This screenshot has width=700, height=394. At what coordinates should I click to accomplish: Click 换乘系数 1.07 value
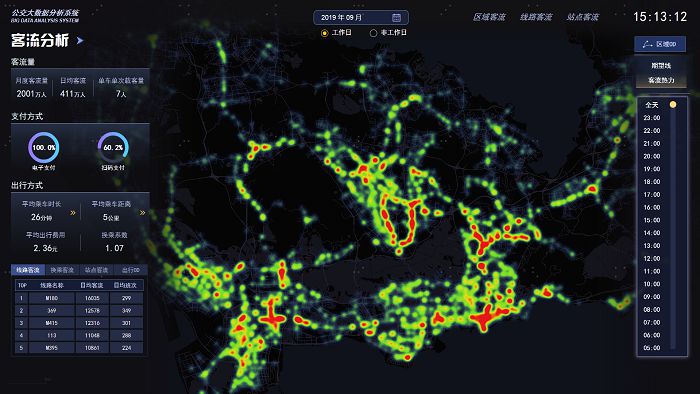click(x=114, y=248)
